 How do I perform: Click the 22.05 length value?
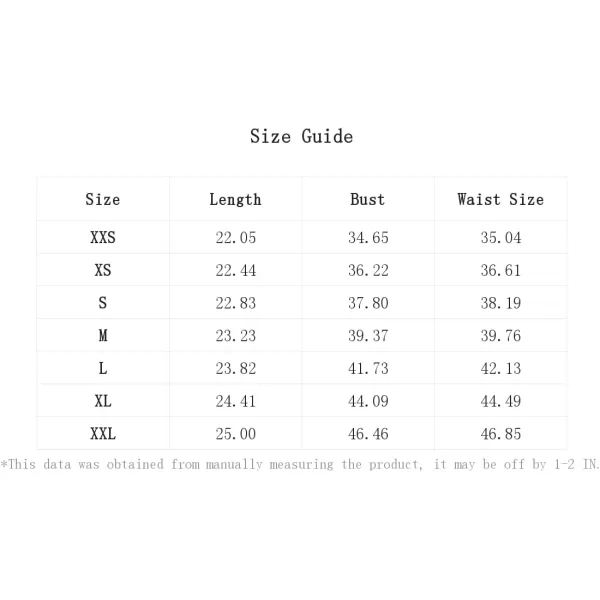click(x=235, y=238)
